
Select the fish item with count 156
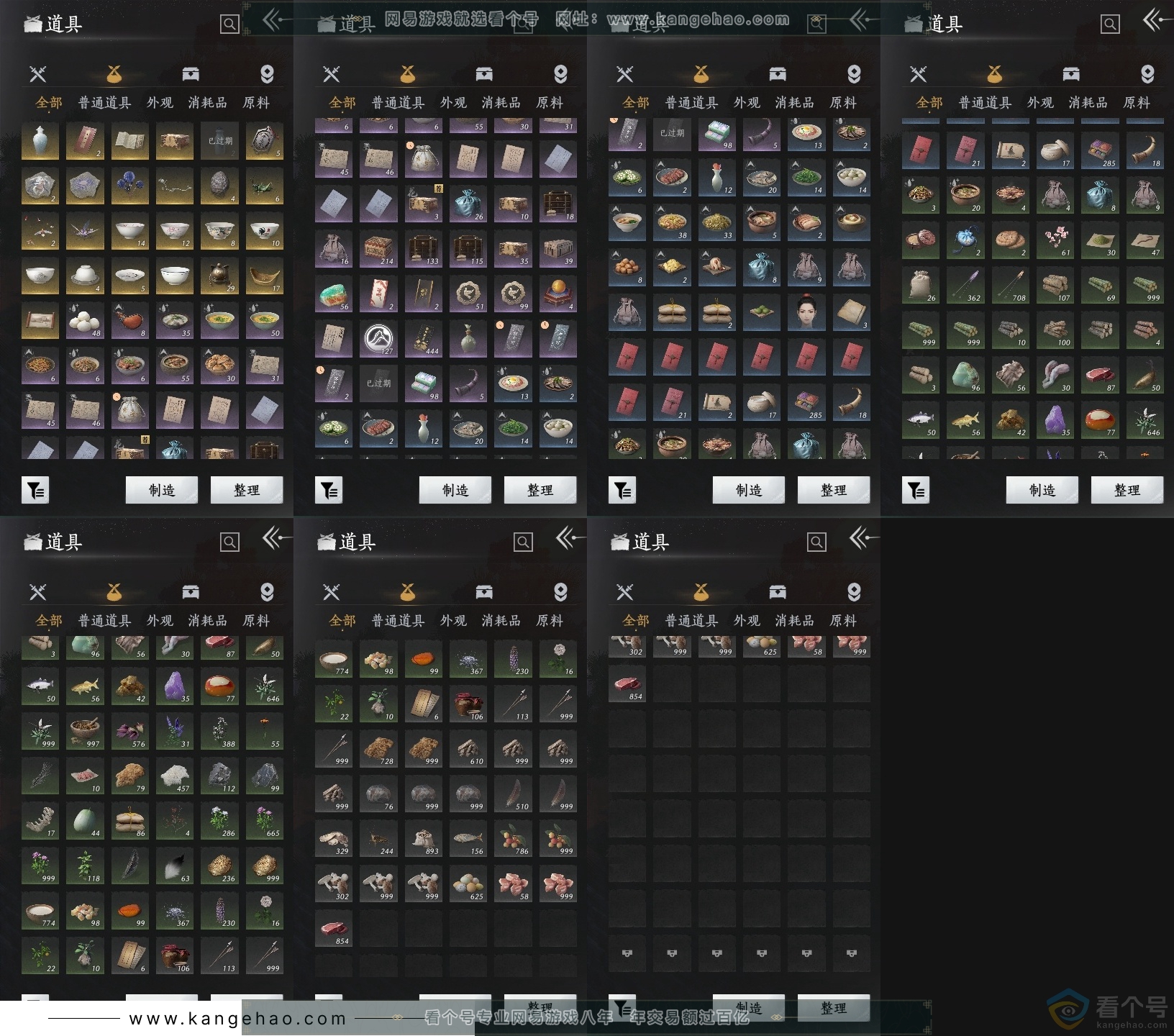(468, 838)
